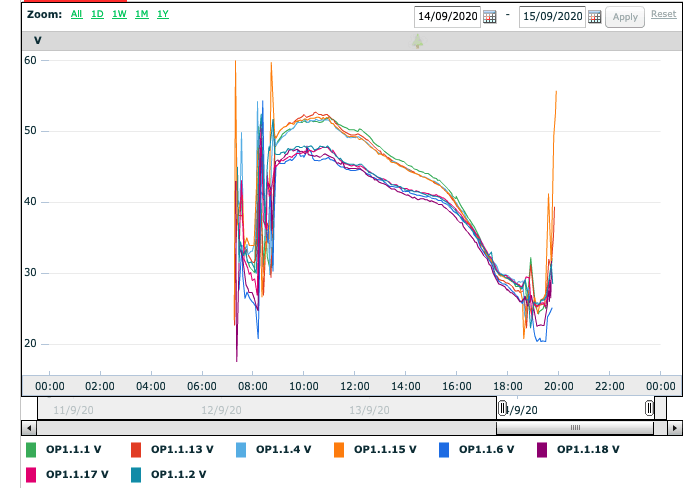Image resolution: width=683 pixels, height=488 pixels.
Task: Click the horizontal scrollbar thumb
Action: [x=575, y=428]
